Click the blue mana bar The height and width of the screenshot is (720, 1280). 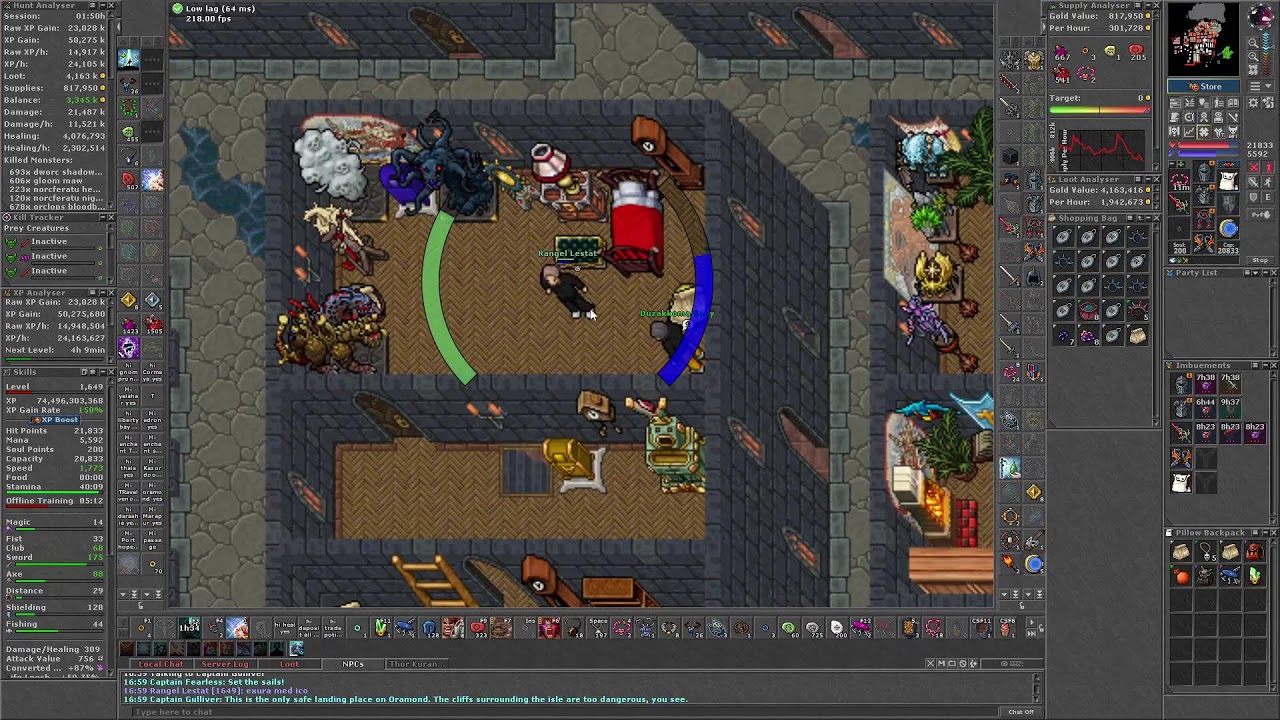tap(1208, 153)
